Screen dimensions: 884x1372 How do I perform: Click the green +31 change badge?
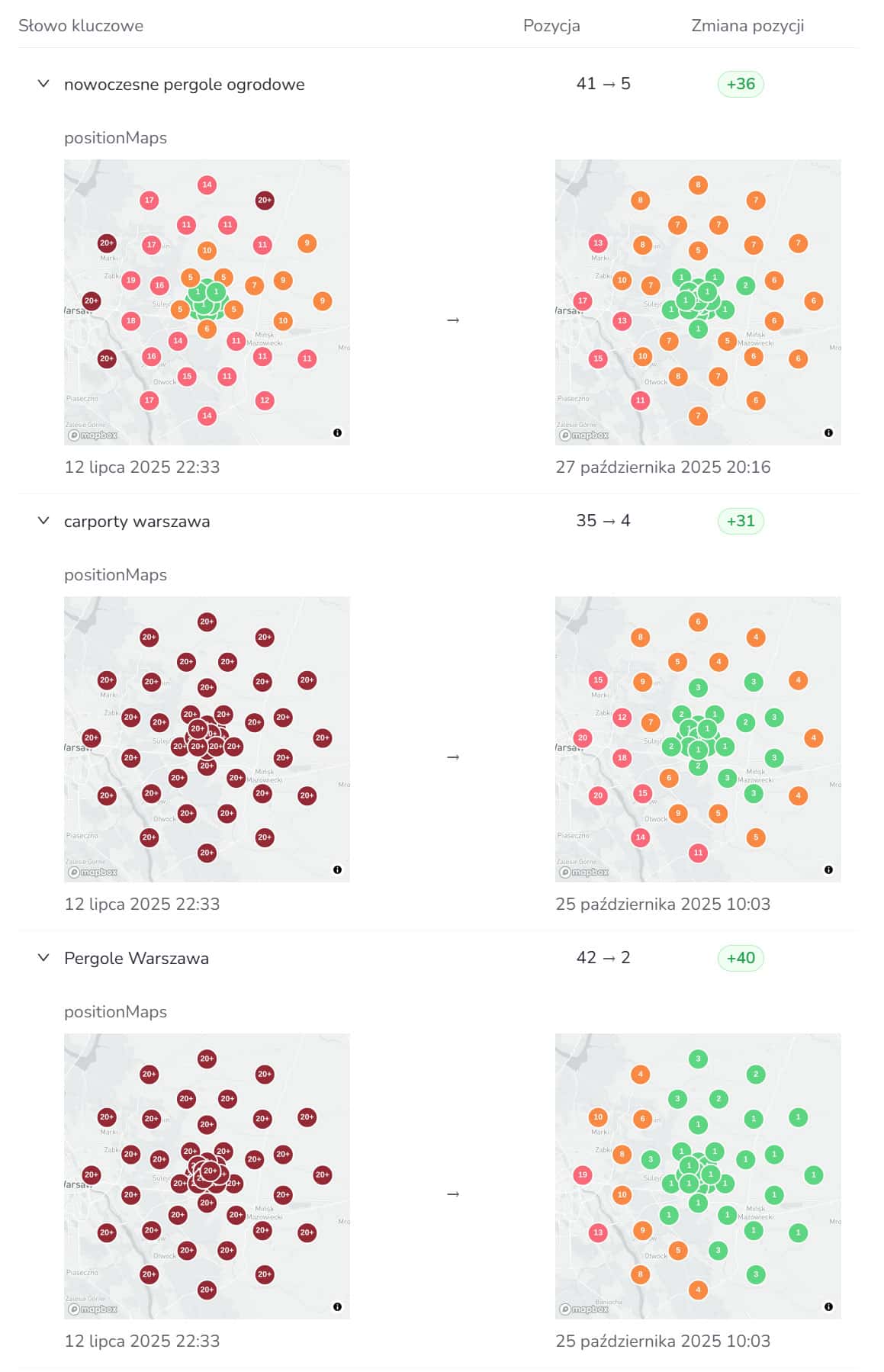741,521
